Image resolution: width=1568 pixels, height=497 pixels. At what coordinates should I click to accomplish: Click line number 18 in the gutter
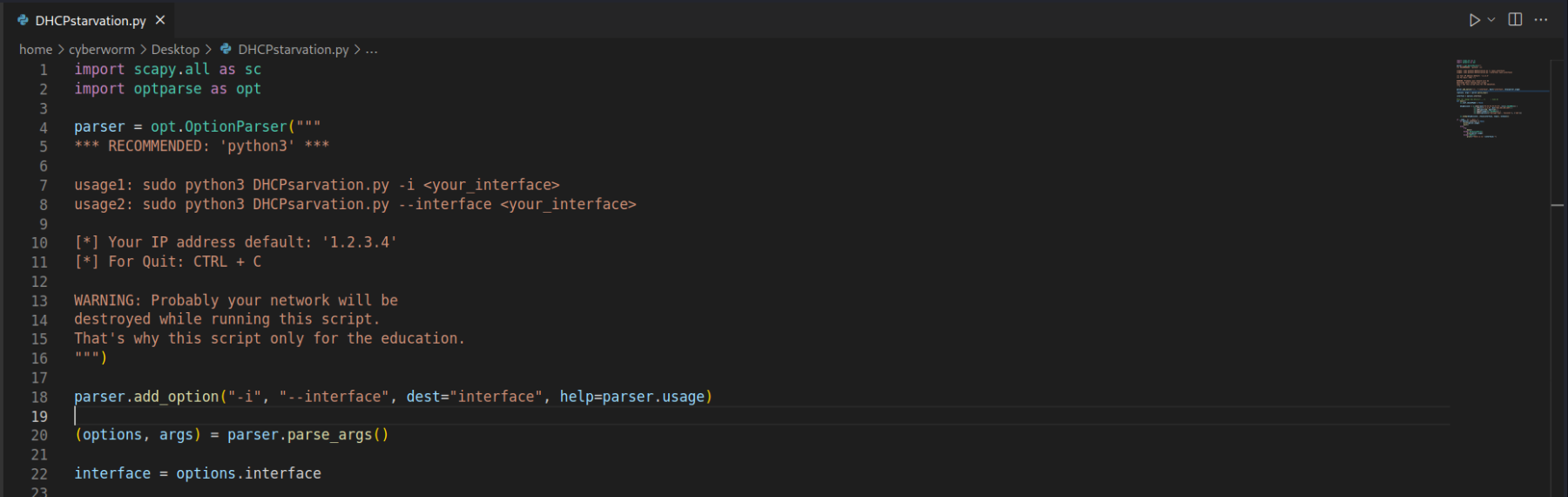click(x=40, y=397)
